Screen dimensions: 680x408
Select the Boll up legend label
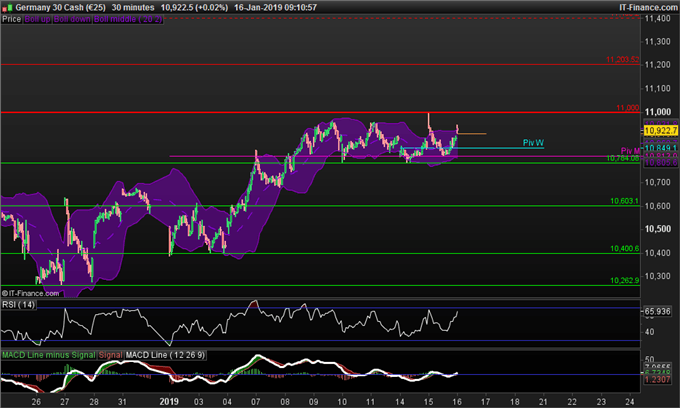[37, 19]
